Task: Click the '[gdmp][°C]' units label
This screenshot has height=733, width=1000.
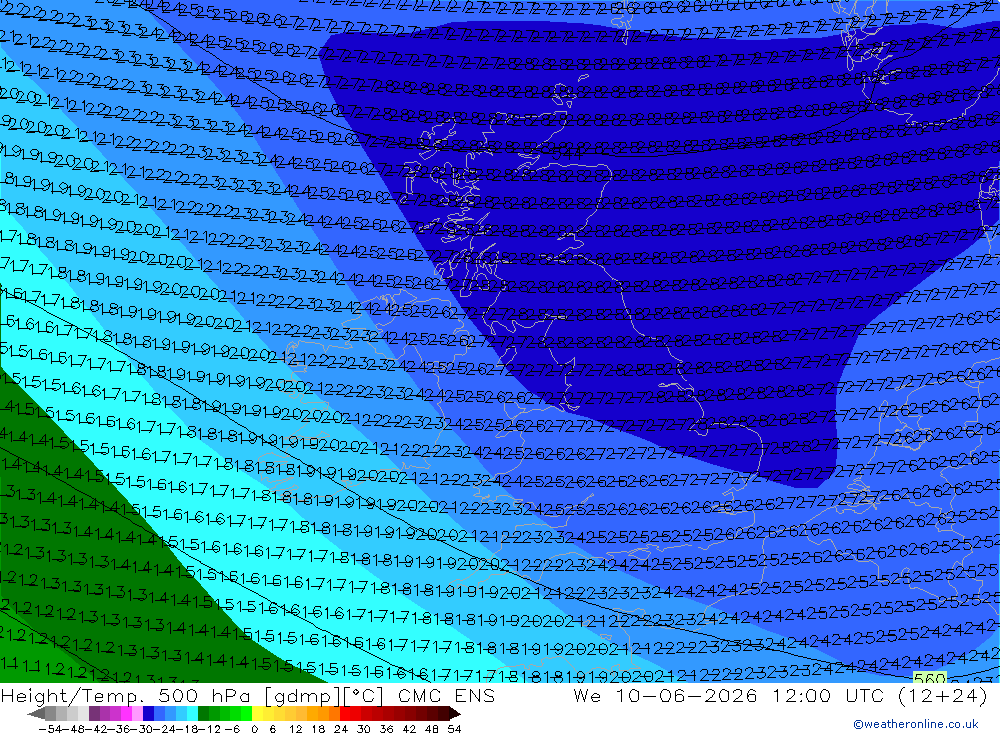Action: (325, 695)
